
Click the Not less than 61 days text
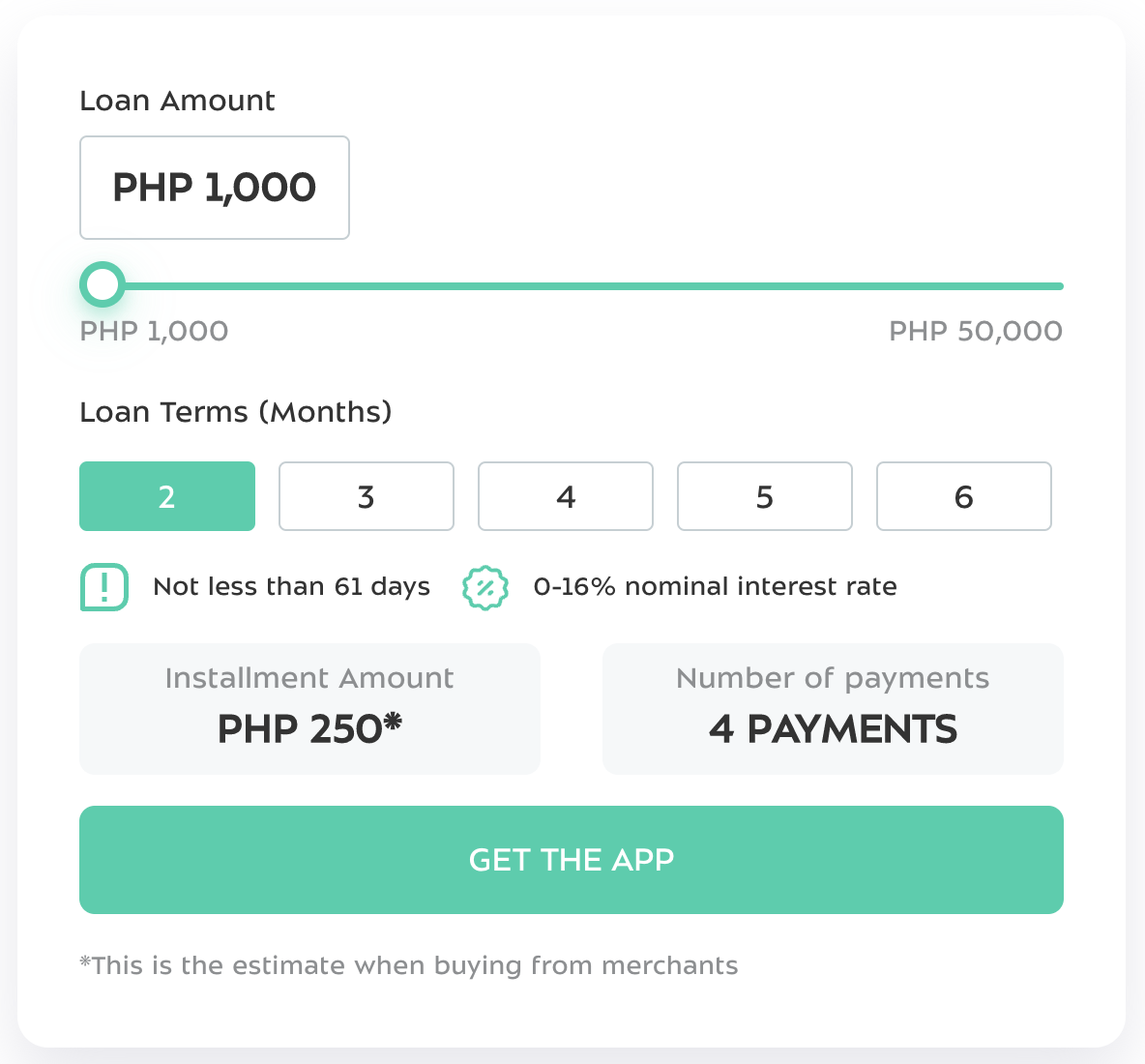tap(291, 586)
